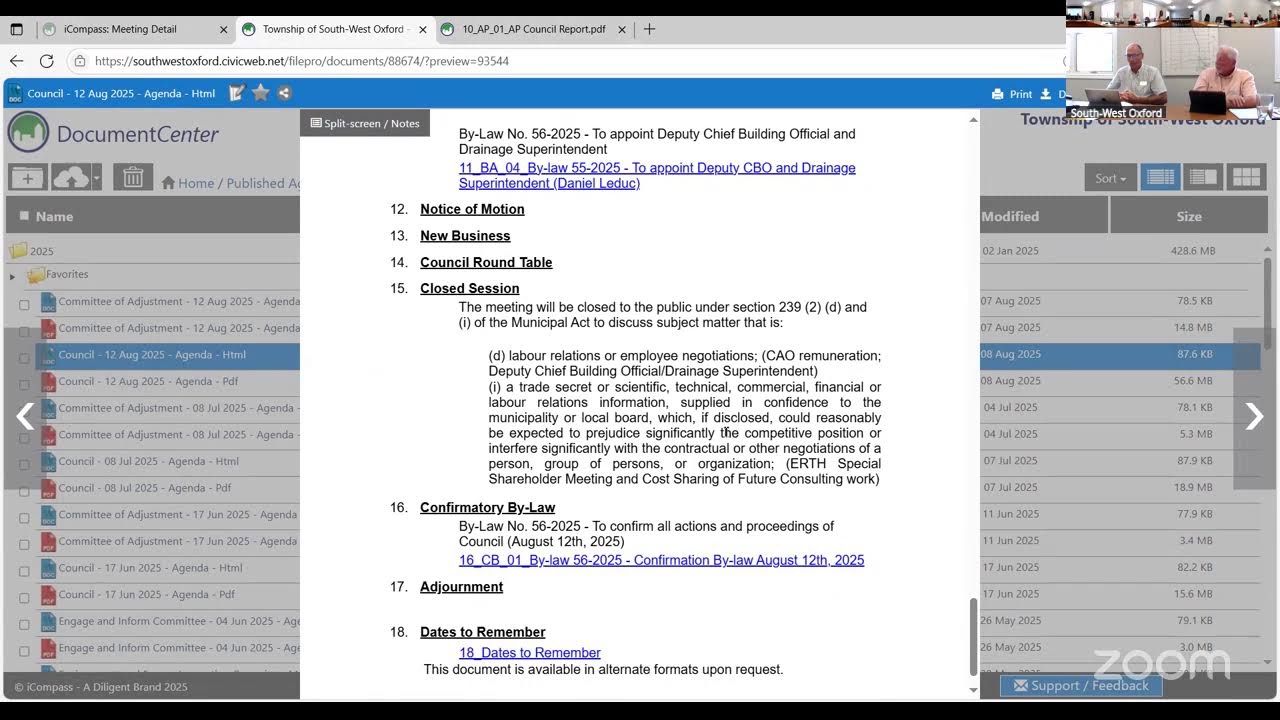Click the Notice of Motion heading
This screenshot has height=720, width=1280.
[x=472, y=209]
